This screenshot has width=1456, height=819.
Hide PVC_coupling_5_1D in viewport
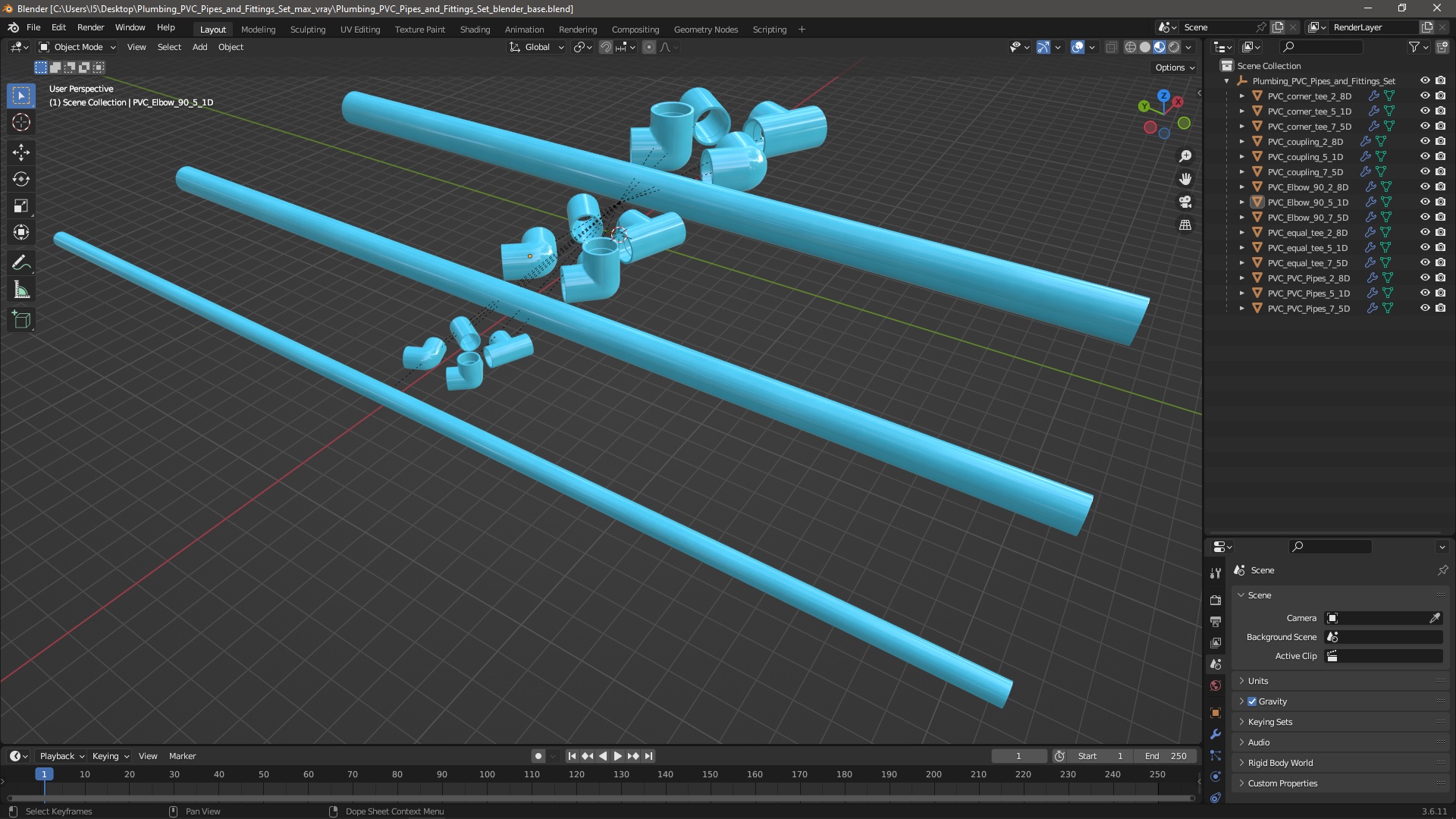(x=1425, y=157)
